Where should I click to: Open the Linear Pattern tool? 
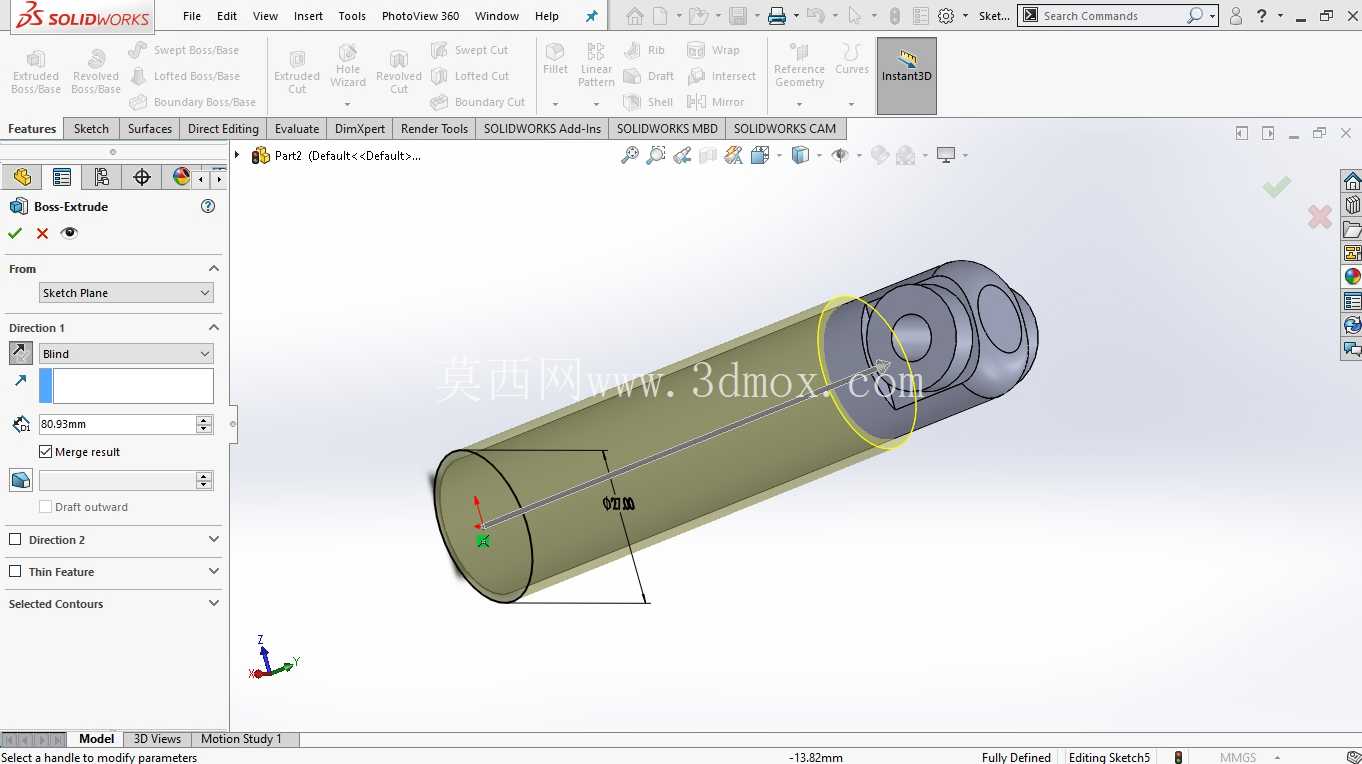596,66
